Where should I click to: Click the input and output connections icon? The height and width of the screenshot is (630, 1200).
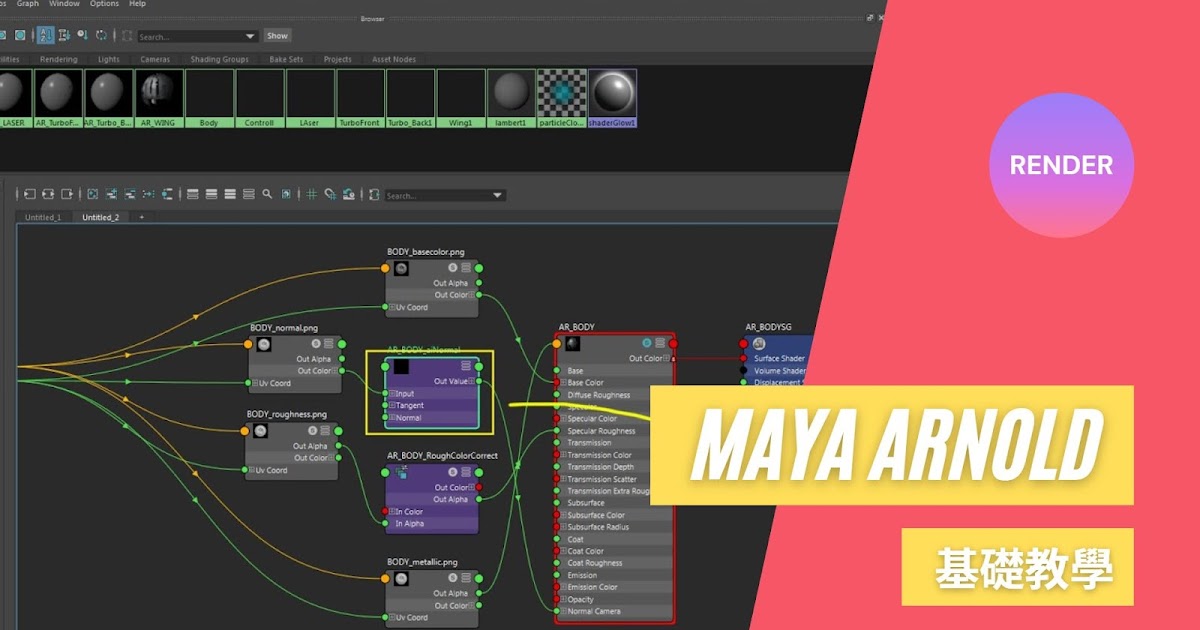click(48, 194)
